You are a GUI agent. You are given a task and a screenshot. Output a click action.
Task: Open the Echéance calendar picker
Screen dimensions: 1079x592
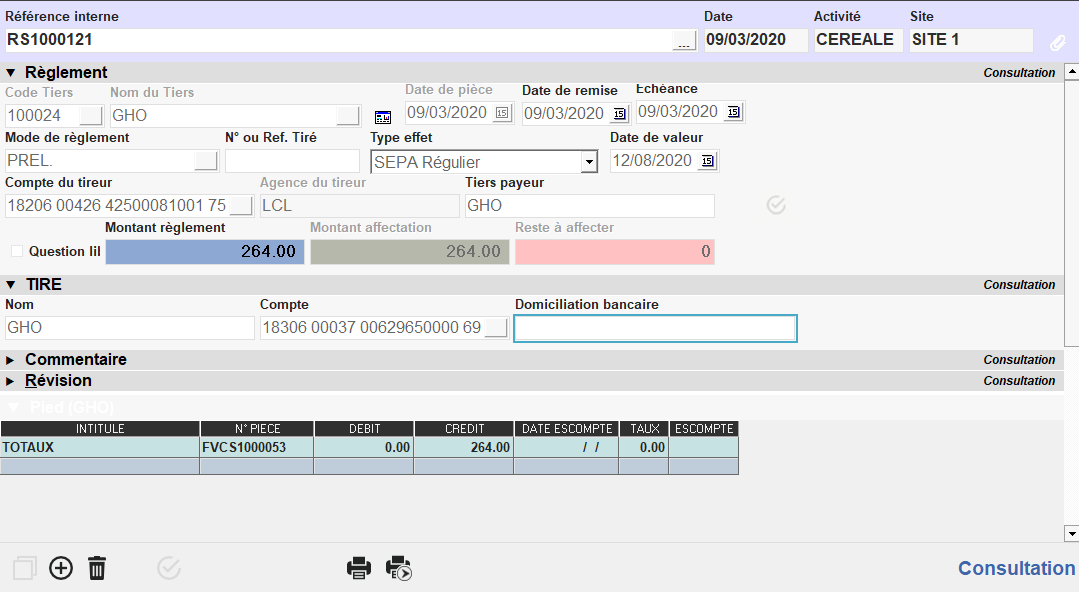click(733, 112)
